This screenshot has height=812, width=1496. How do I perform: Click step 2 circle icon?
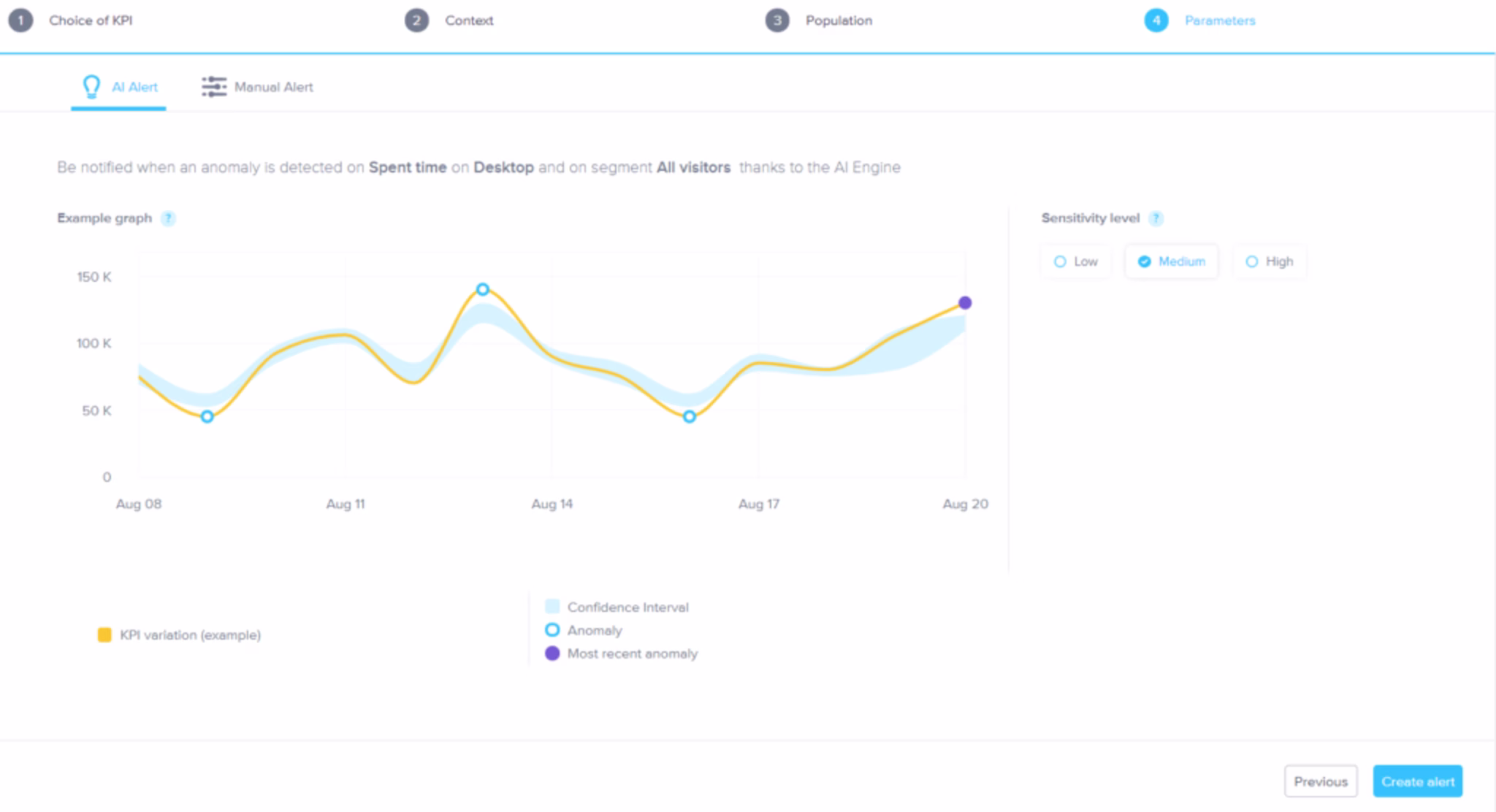[416, 20]
